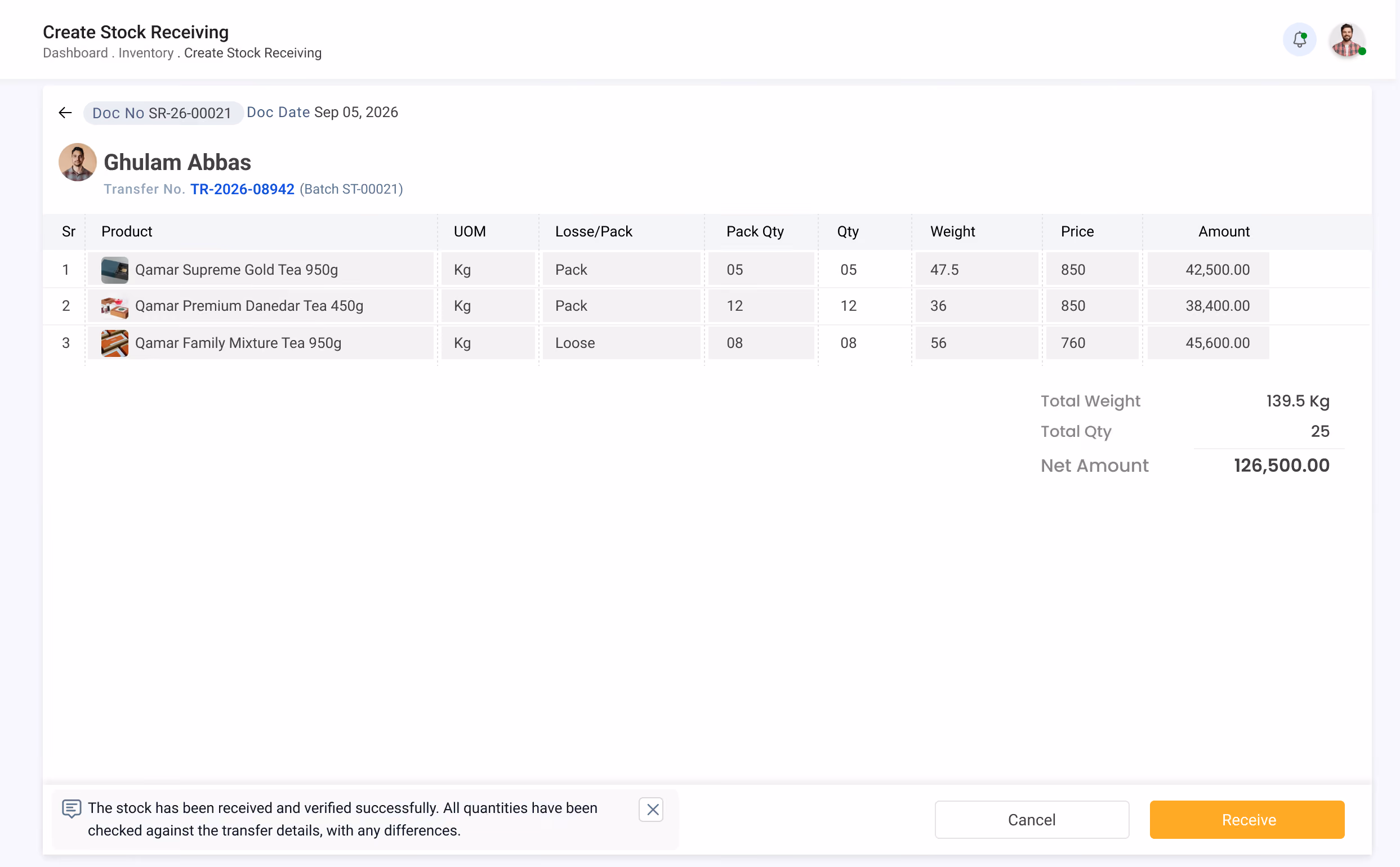Click Amount field 45,600.00
1400x867 pixels.
pos(1208,343)
